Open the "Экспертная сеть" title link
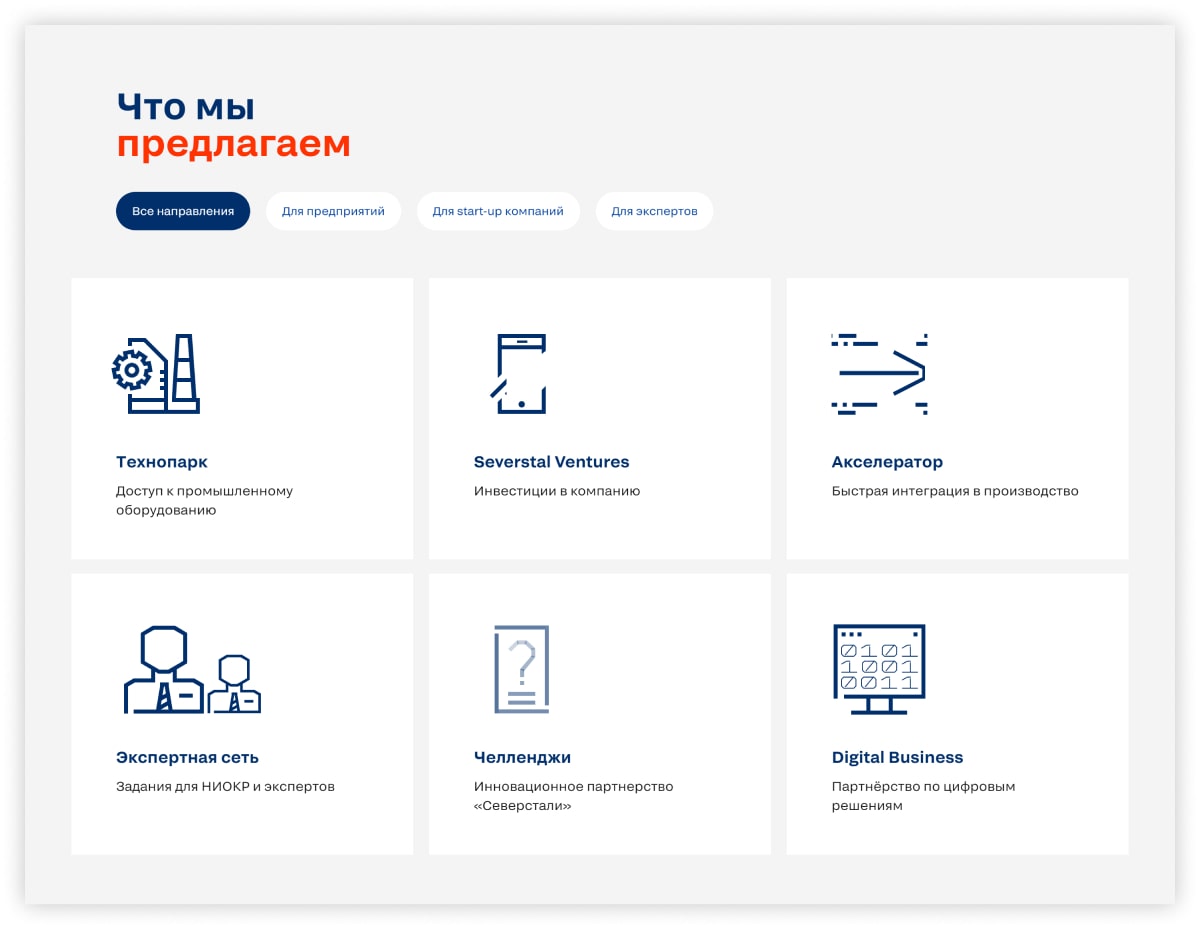 (187, 758)
